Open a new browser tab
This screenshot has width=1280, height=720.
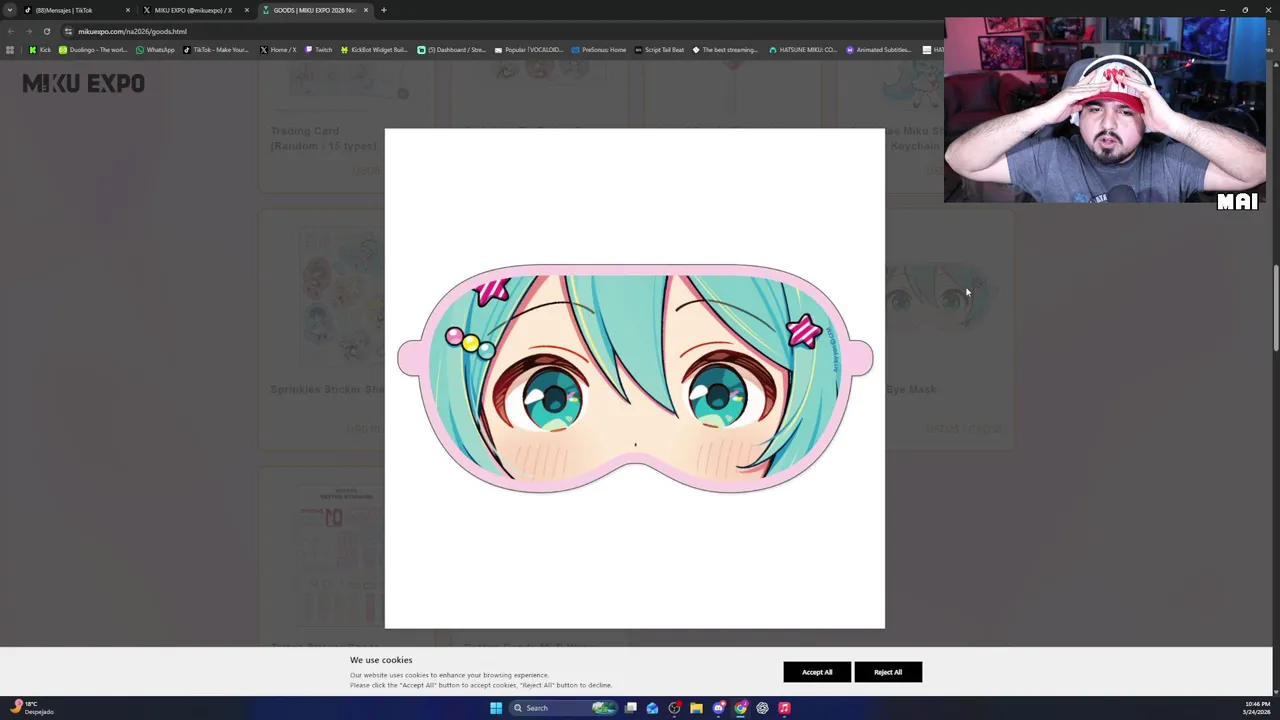coord(383,10)
